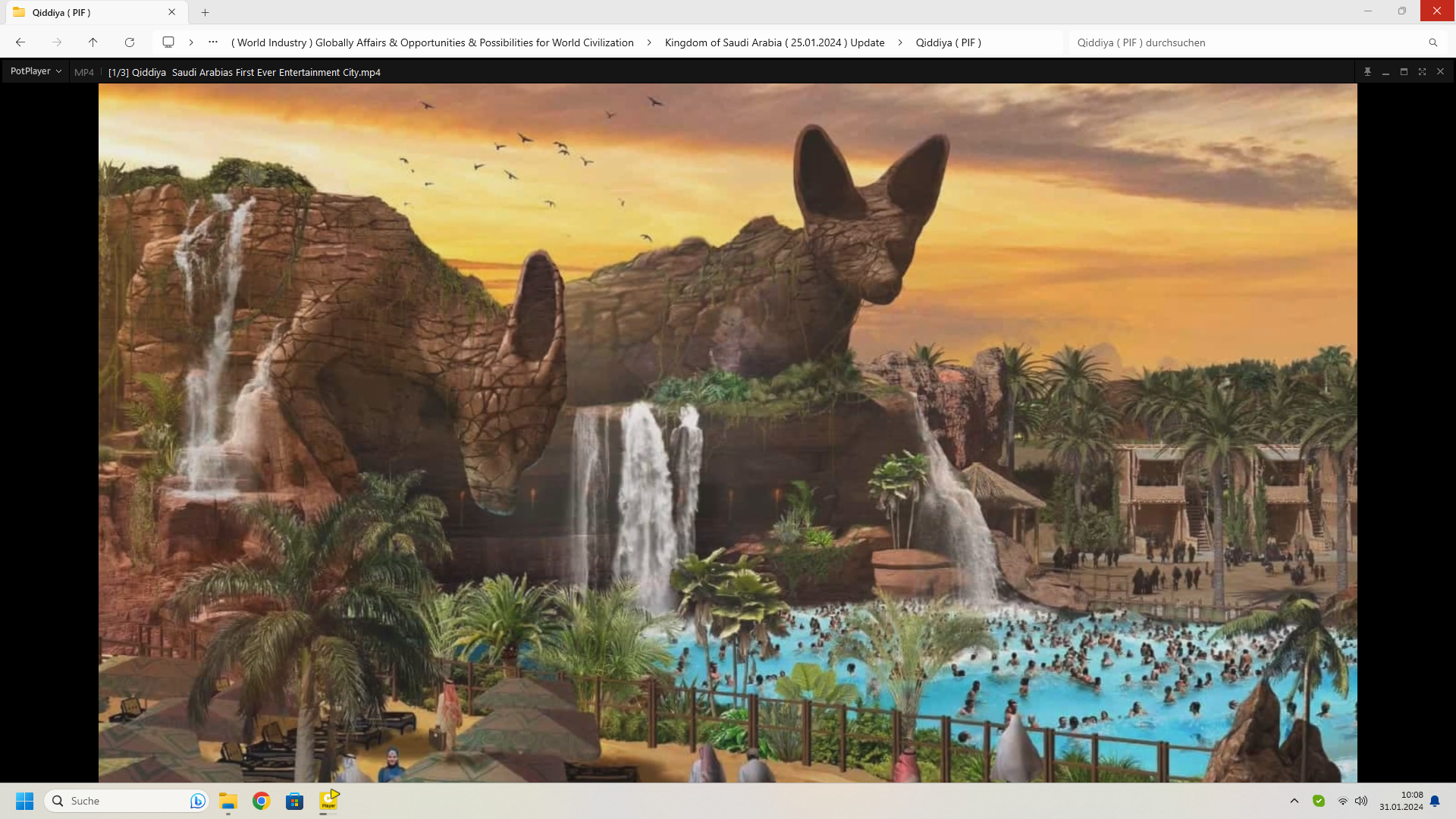
Task: Expand chevron after Kingdom of Saudi Arabia
Action: [900, 42]
